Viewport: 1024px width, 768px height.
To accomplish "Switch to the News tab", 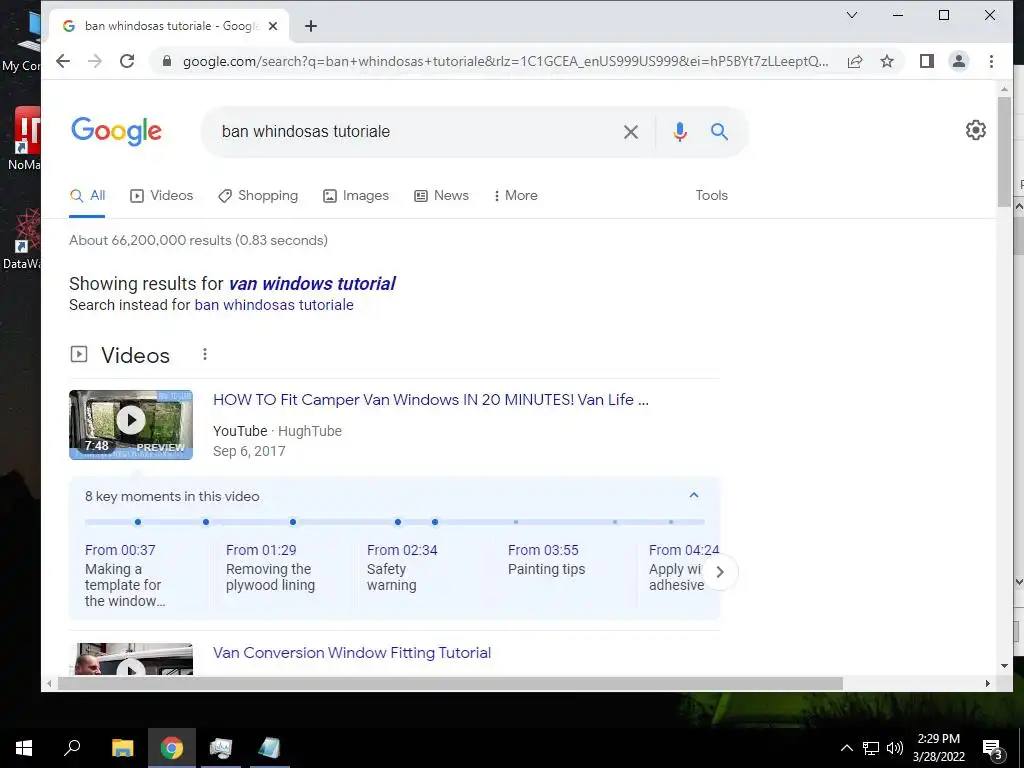I will pos(441,195).
